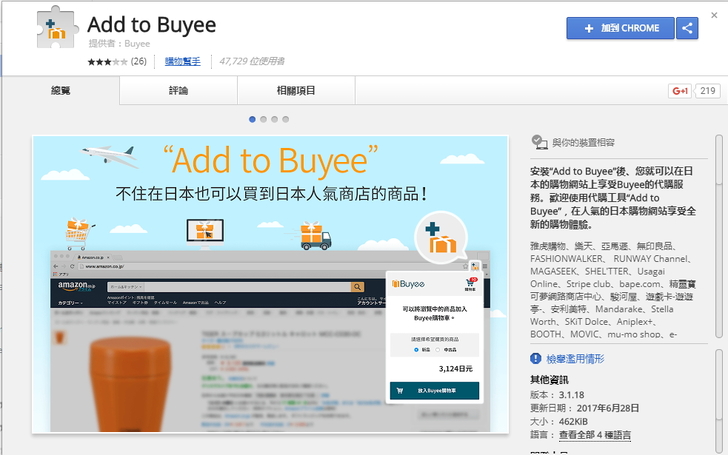Click the 版本： 3.1.18 text

click(x=557, y=395)
